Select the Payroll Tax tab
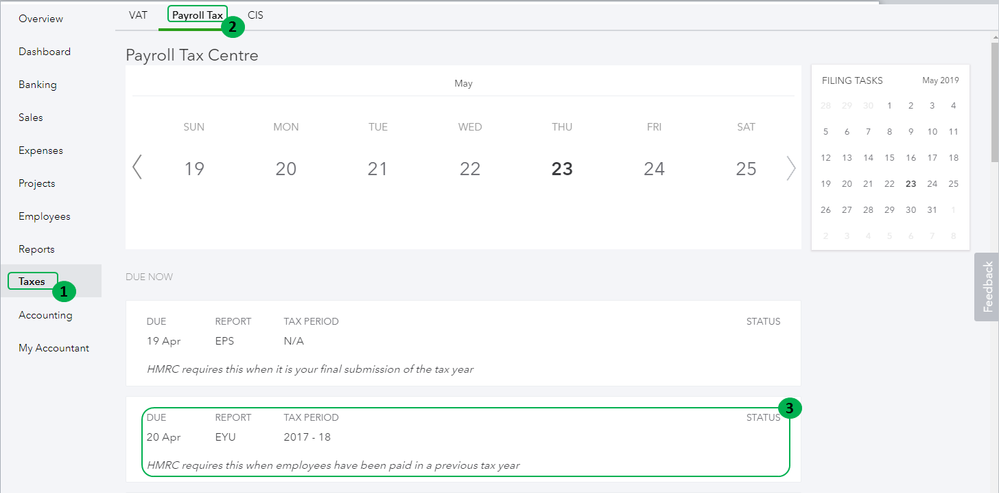 point(197,16)
